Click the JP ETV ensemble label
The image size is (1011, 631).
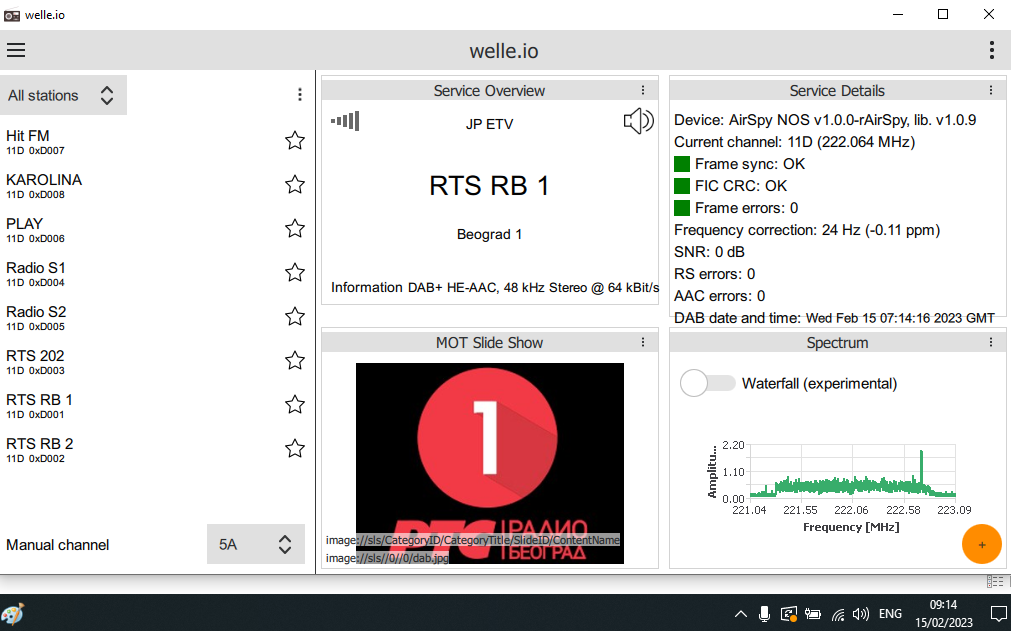[489, 124]
